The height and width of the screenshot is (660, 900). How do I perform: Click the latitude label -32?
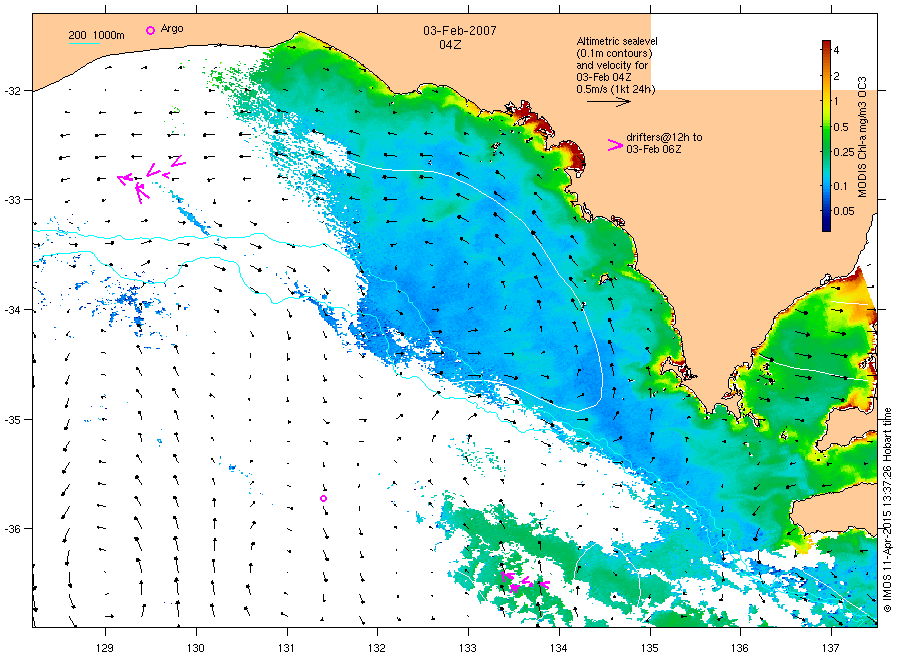click(x=13, y=91)
